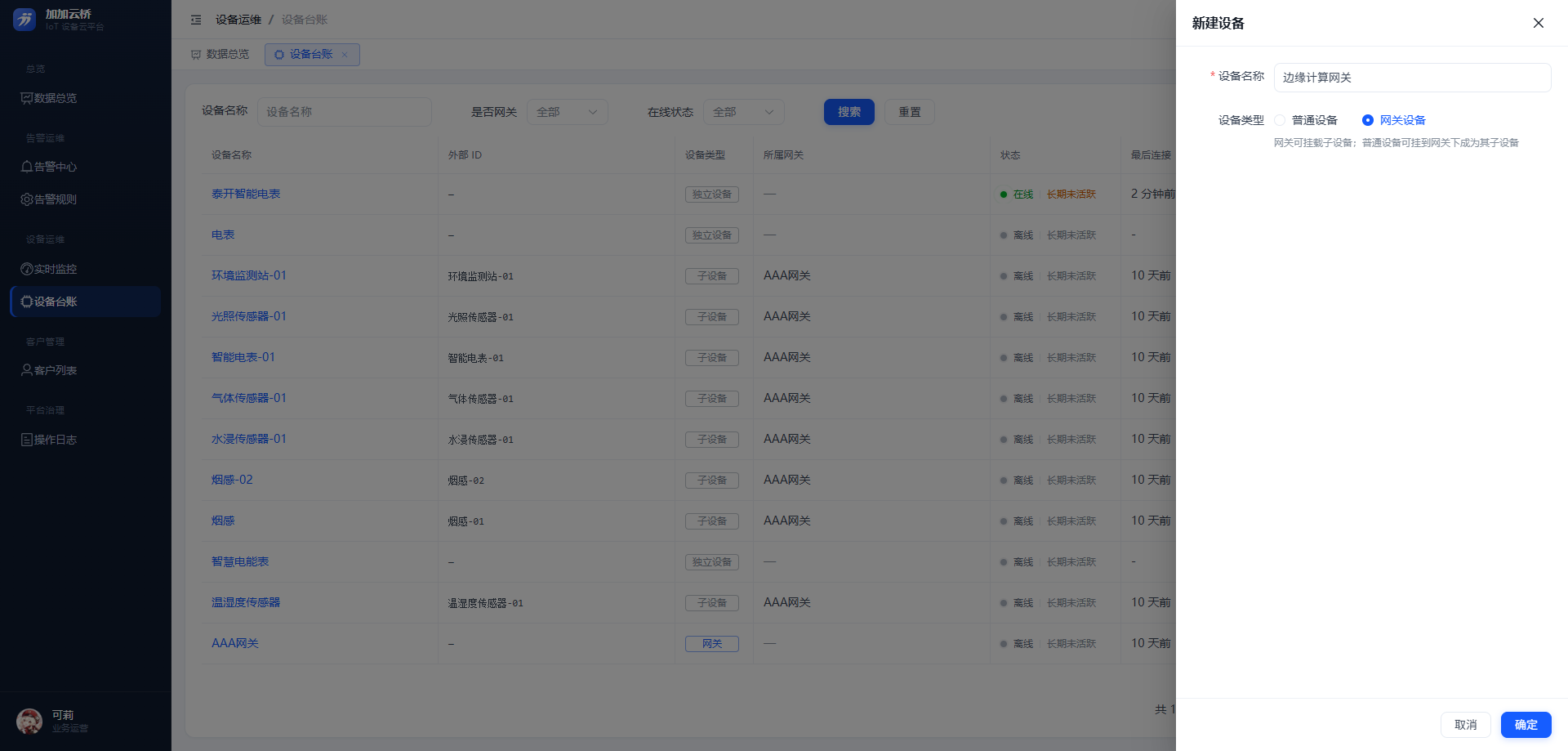Click the 加加云桥 logo icon
The height and width of the screenshot is (751, 1568).
(x=24, y=20)
